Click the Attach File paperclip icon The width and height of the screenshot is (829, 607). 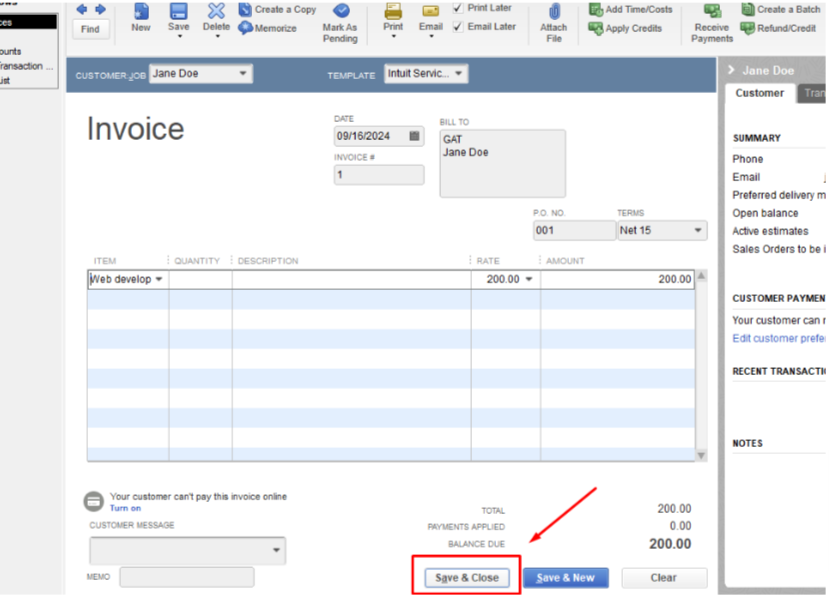(554, 12)
